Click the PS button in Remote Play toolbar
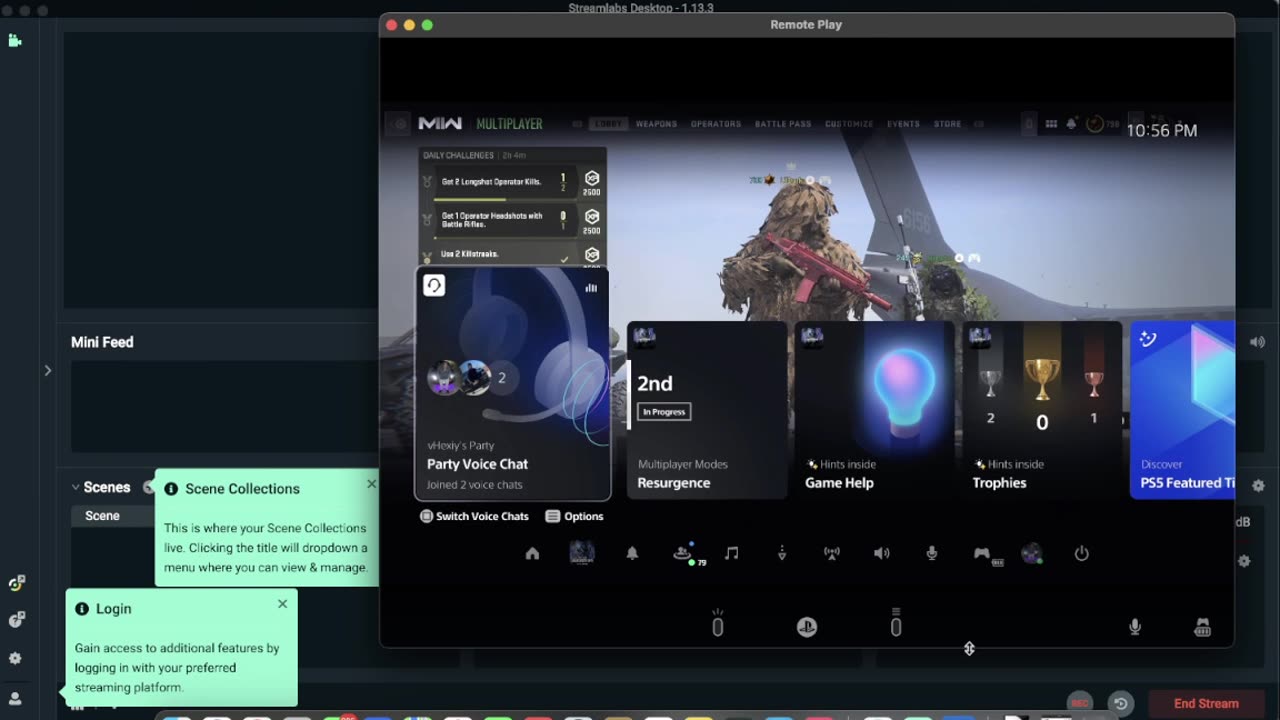1280x720 pixels. pyautogui.click(x=807, y=627)
